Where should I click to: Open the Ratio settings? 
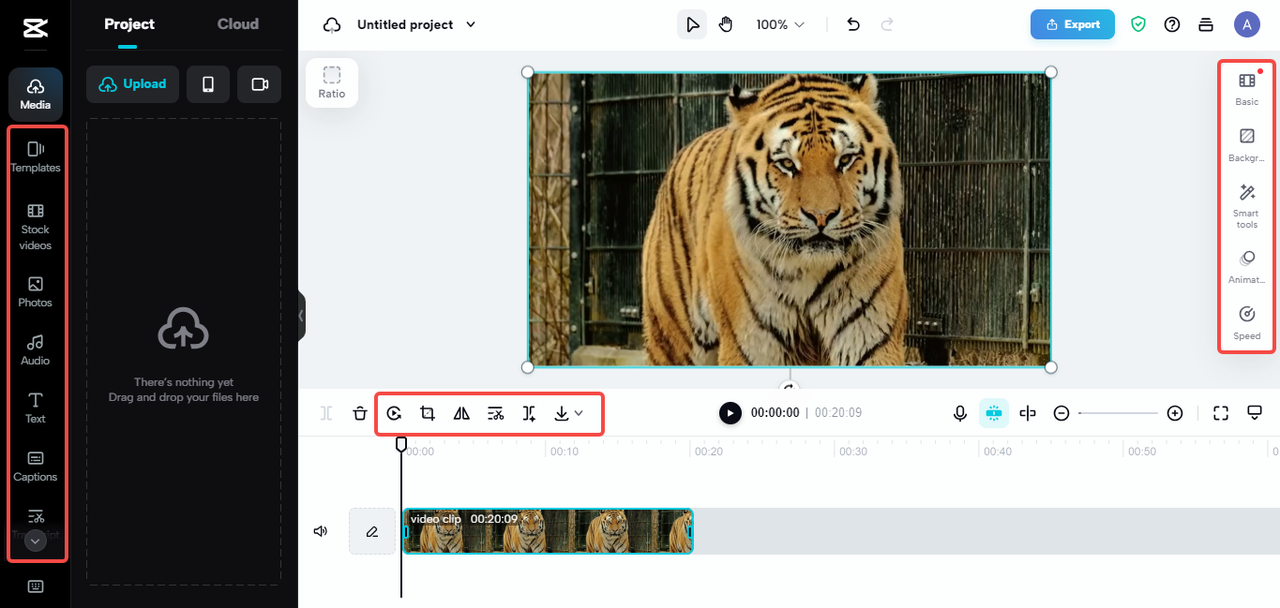coord(332,82)
